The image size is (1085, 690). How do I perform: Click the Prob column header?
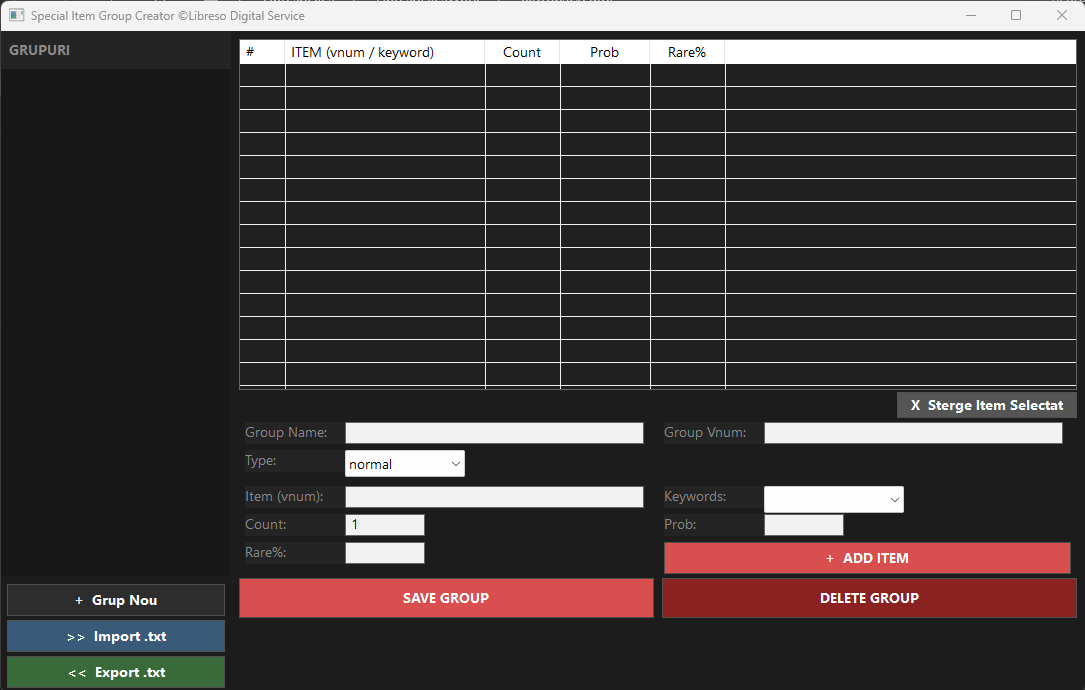[x=604, y=52]
